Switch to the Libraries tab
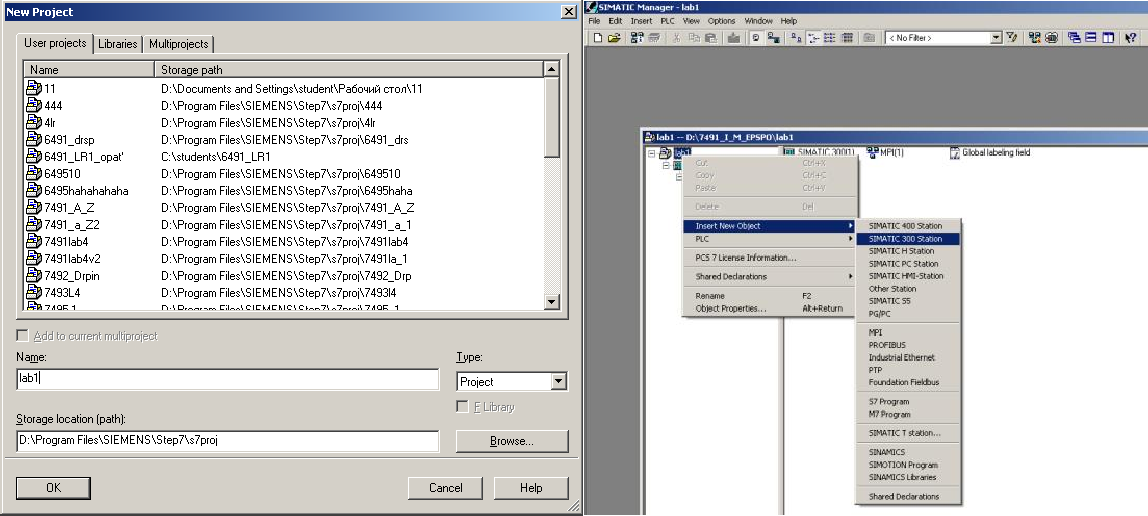The image size is (1148, 516). tap(117, 44)
